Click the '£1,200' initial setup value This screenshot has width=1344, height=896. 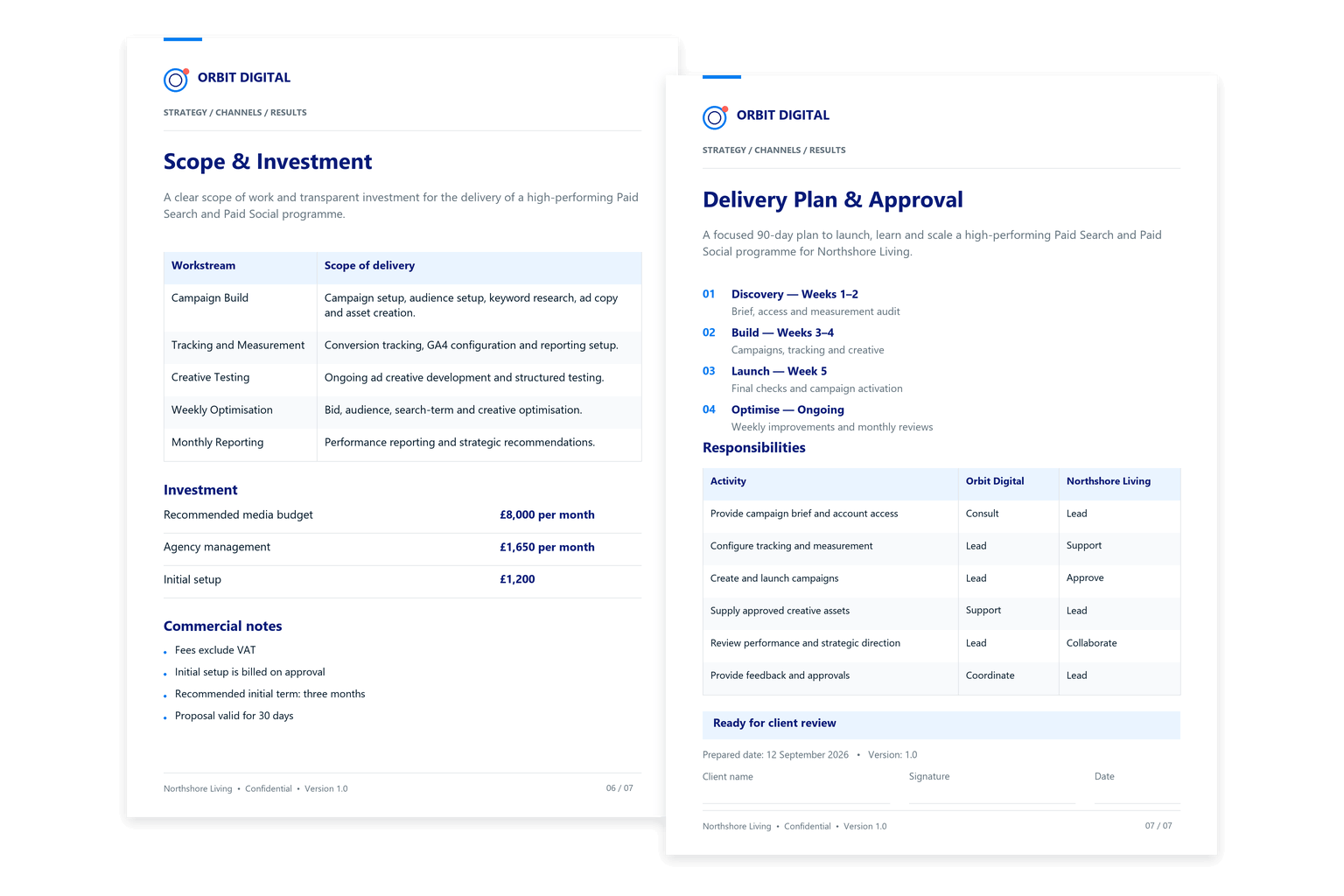click(517, 579)
